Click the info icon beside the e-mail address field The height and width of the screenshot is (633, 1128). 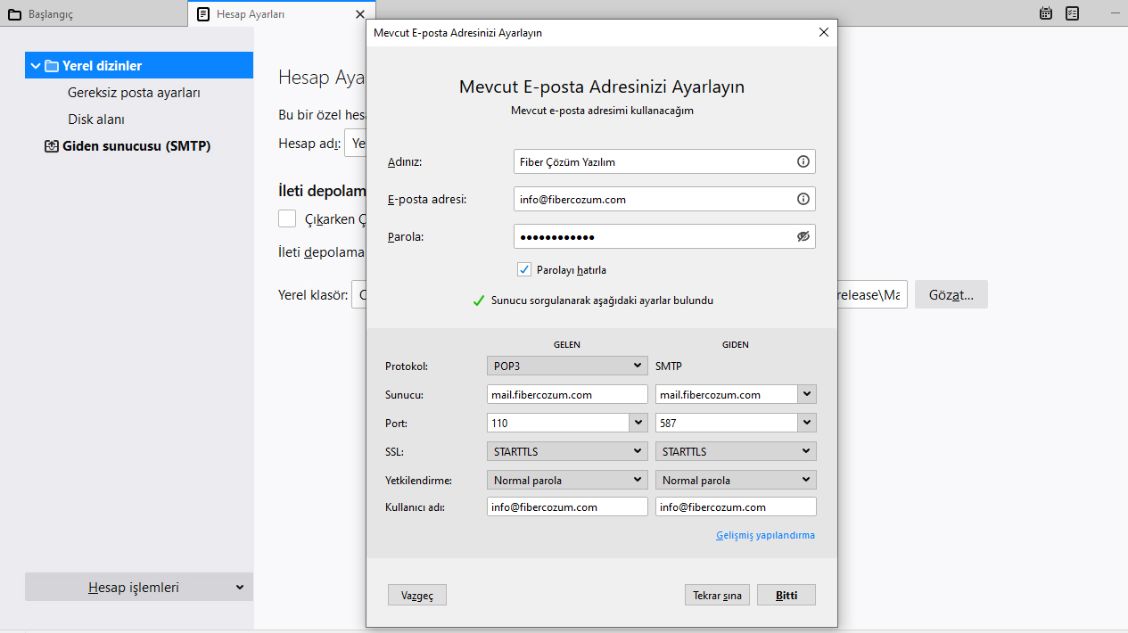(x=802, y=199)
